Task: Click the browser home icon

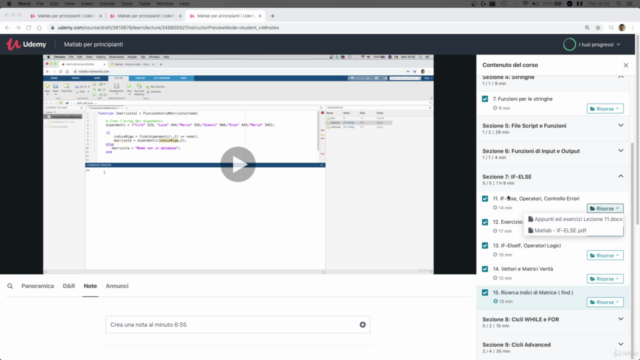Action: [39, 28]
